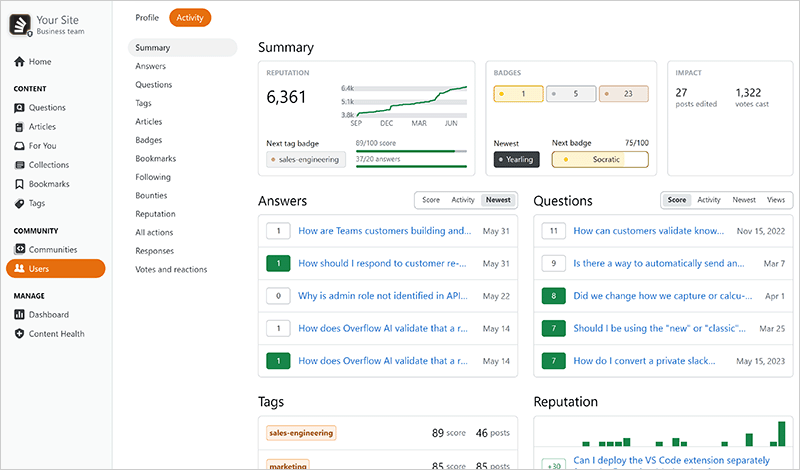Select the Activity tab
The image size is (800, 470).
pos(190,17)
